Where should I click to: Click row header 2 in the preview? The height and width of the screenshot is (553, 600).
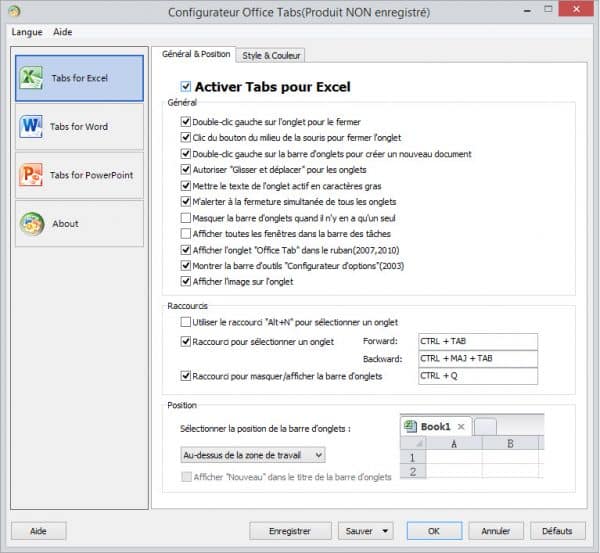pyautogui.click(x=413, y=471)
